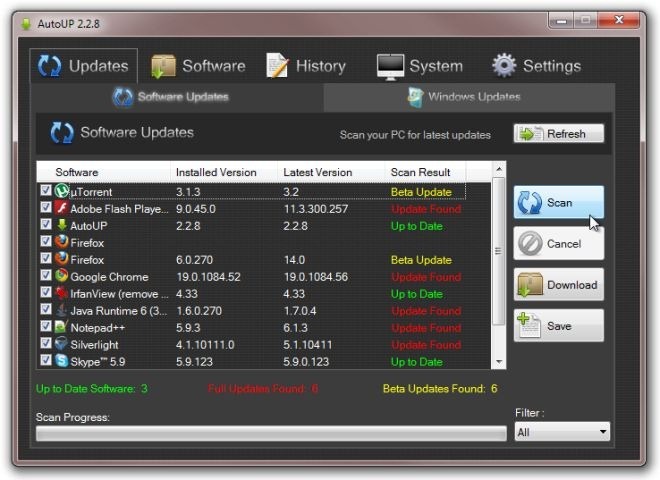
Task: Click the Cancel button
Action: click(x=559, y=243)
